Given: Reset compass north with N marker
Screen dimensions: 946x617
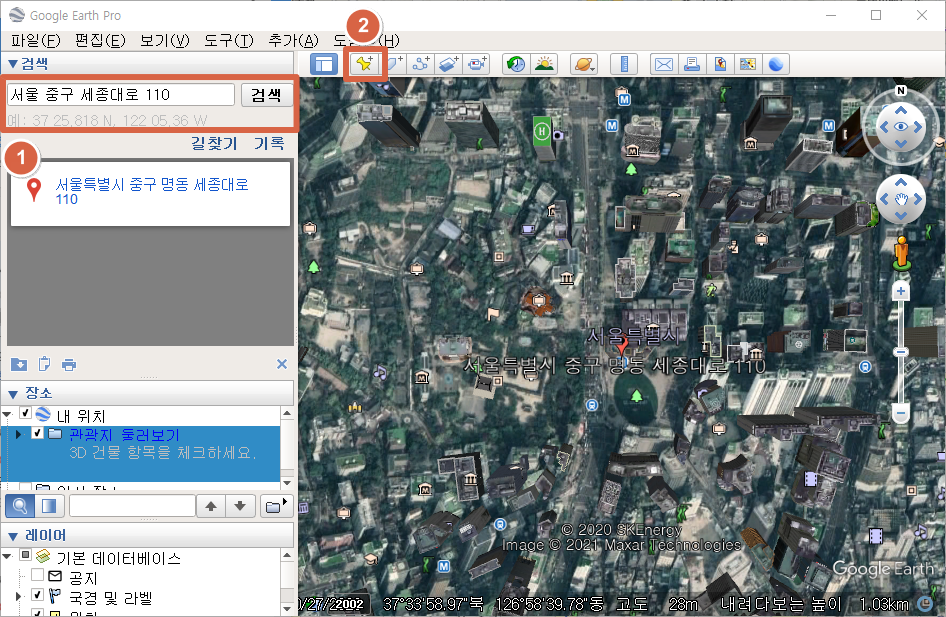Looking at the screenshot, I should coord(901,91).
